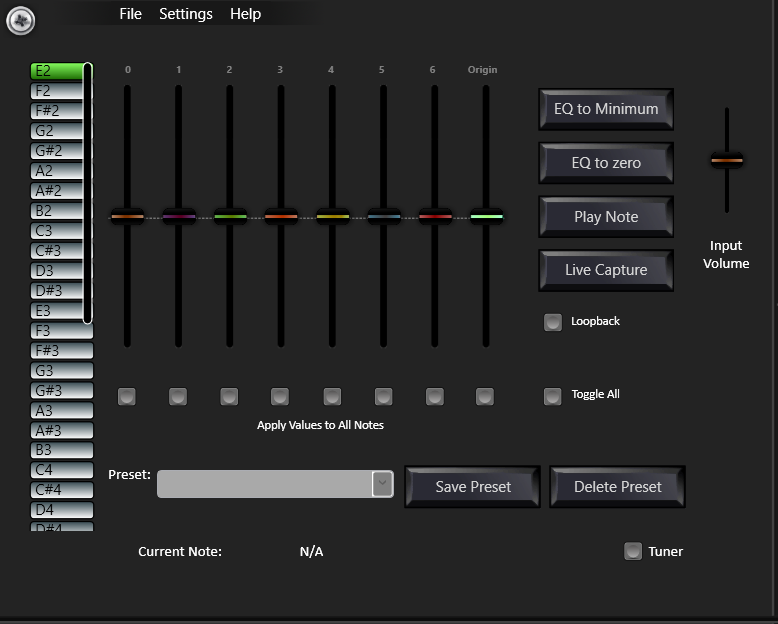This screenshot has height=624, width=778.
Task: Click the Input Volume slider handle
Action: click(x=727, y=160)
